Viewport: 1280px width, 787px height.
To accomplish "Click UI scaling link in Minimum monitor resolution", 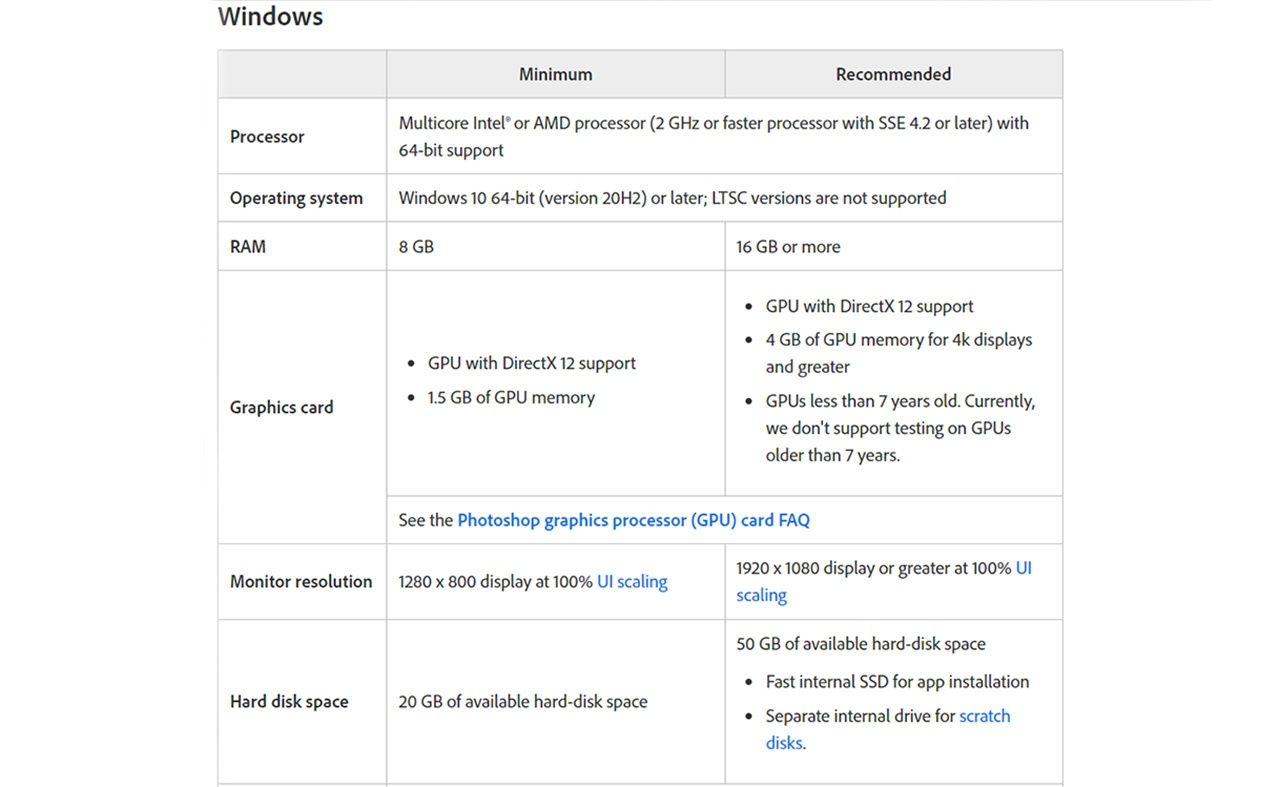I will [632, 581].
